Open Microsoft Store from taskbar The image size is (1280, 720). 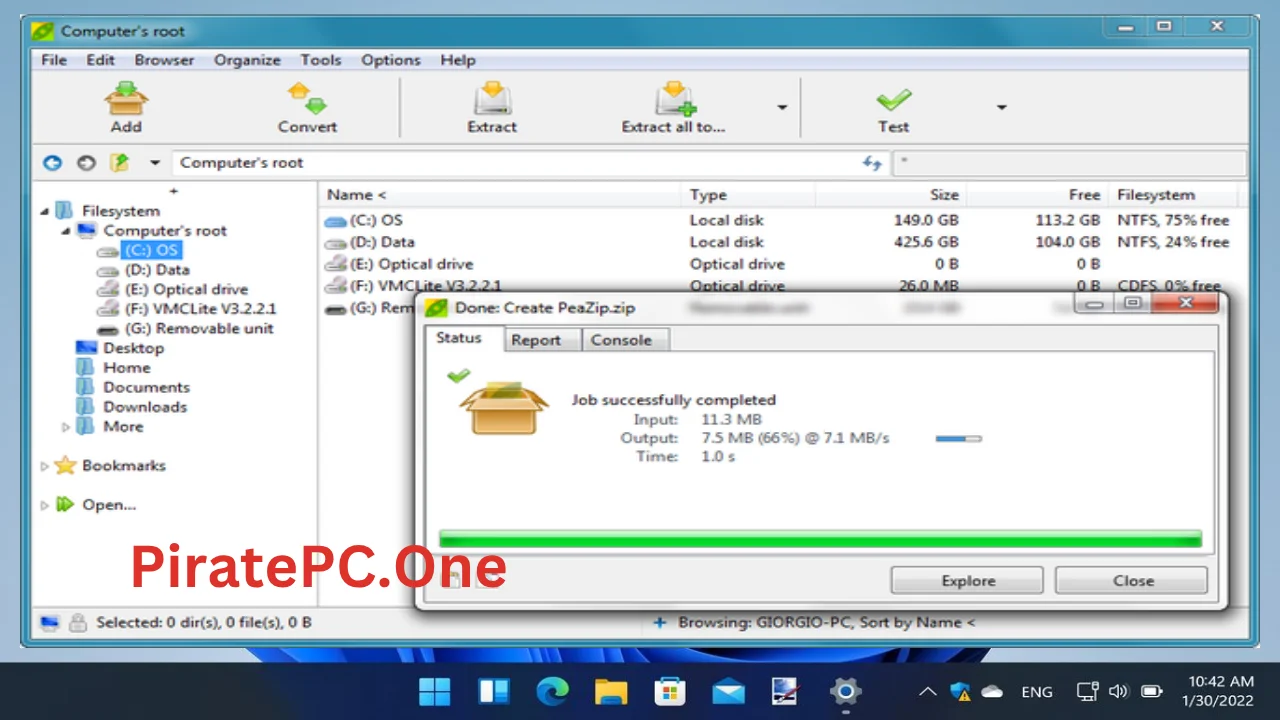click(669, 691)
